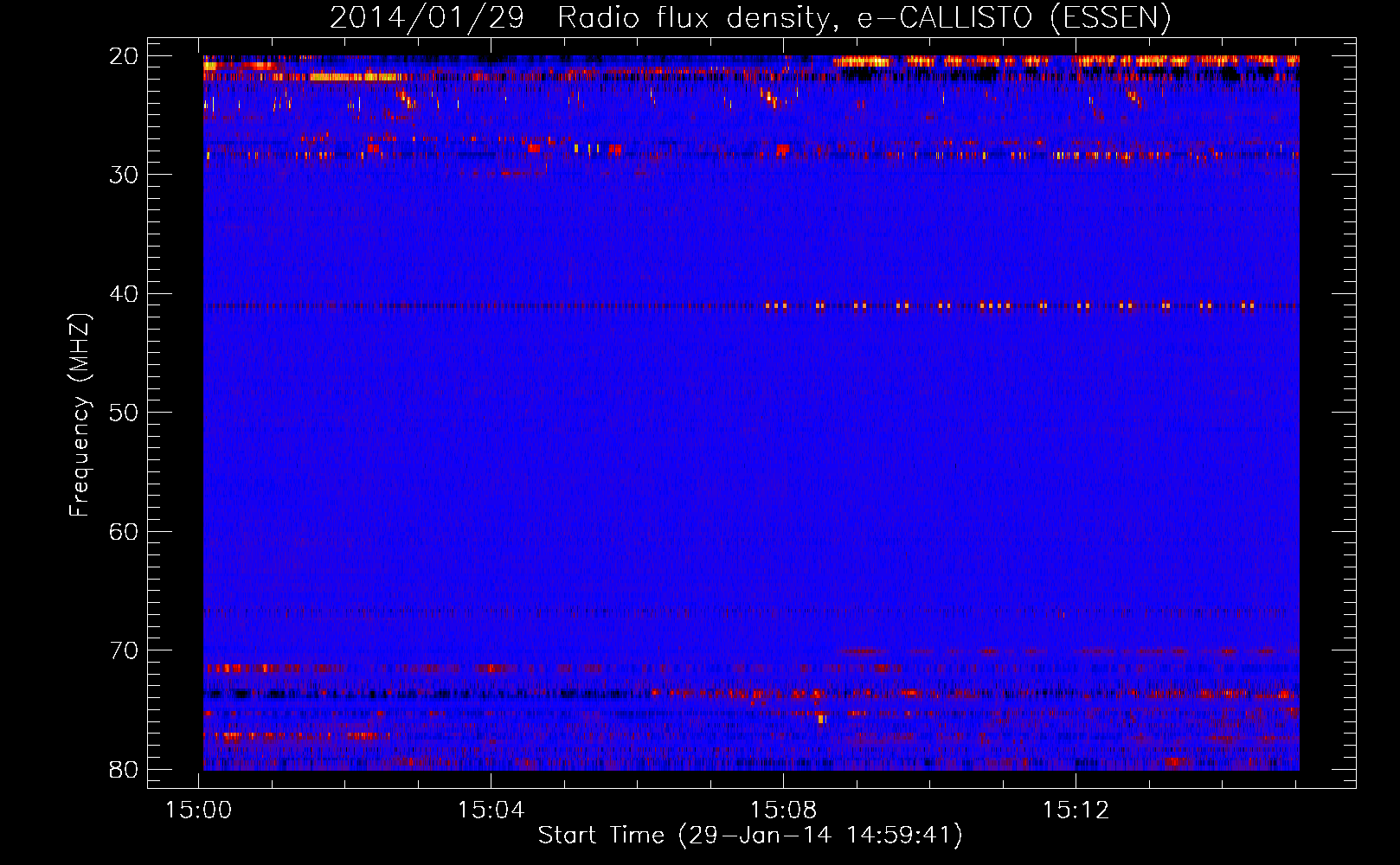1400x865 pixels.
Task: Click the 80 frequency tick label
Action: (124, 769)
